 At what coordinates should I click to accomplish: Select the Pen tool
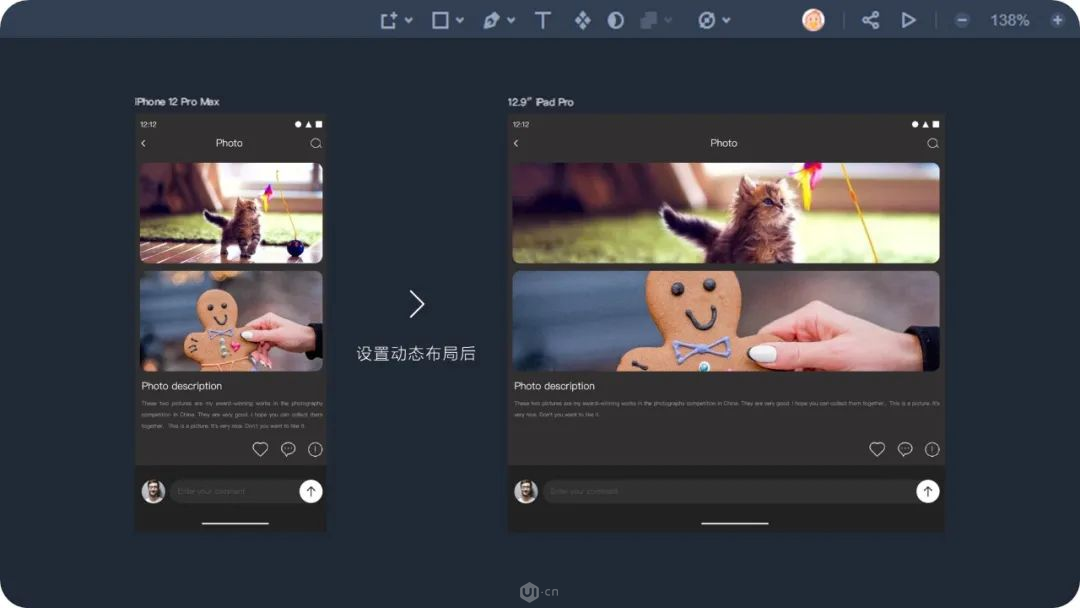[491, 20]
